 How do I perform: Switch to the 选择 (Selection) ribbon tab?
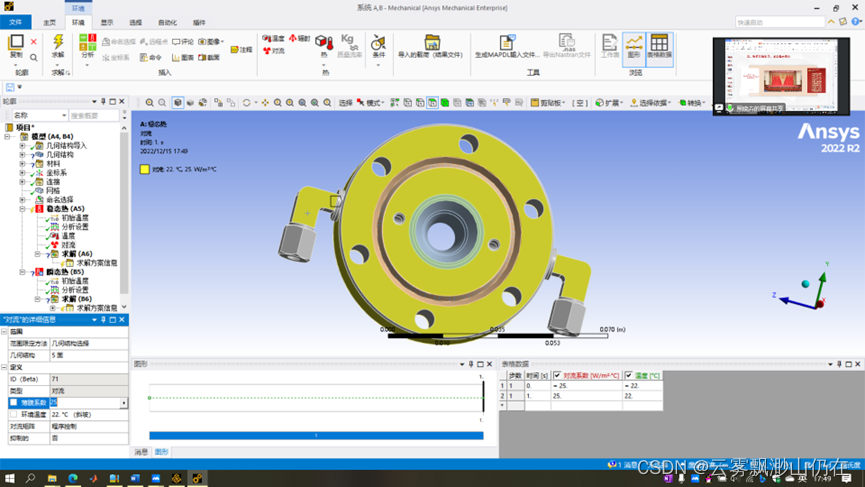[x=136, y=23]
